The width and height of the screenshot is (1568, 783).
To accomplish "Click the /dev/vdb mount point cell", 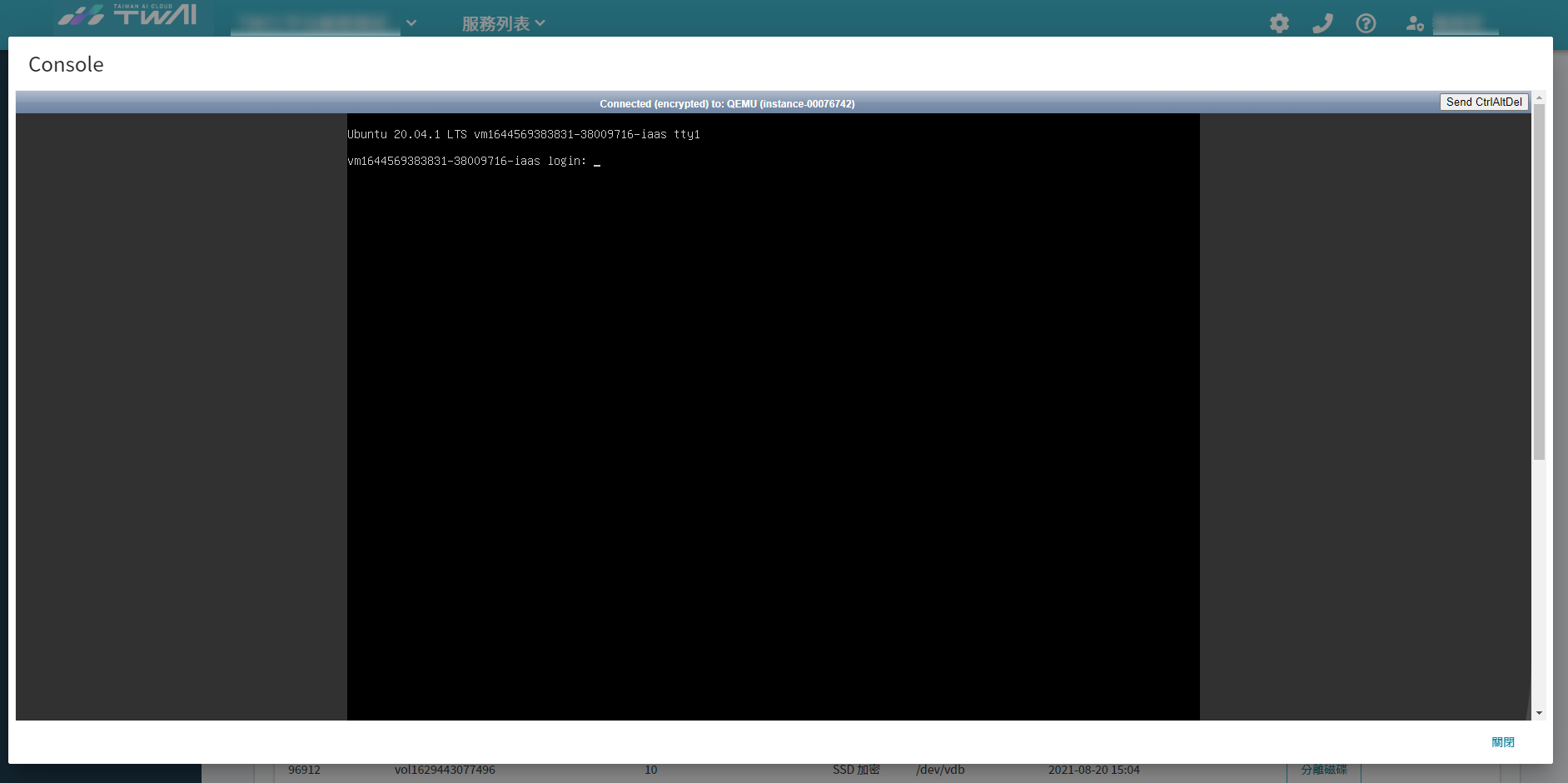I will coord(940,770).
